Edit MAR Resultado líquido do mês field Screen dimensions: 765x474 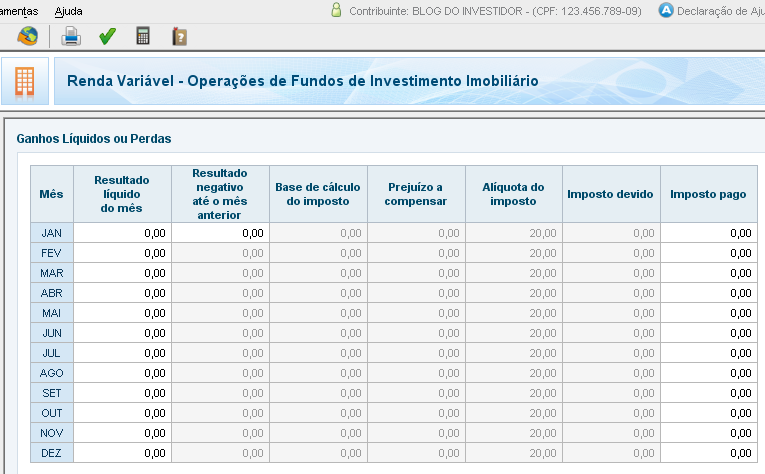point(122,273)
